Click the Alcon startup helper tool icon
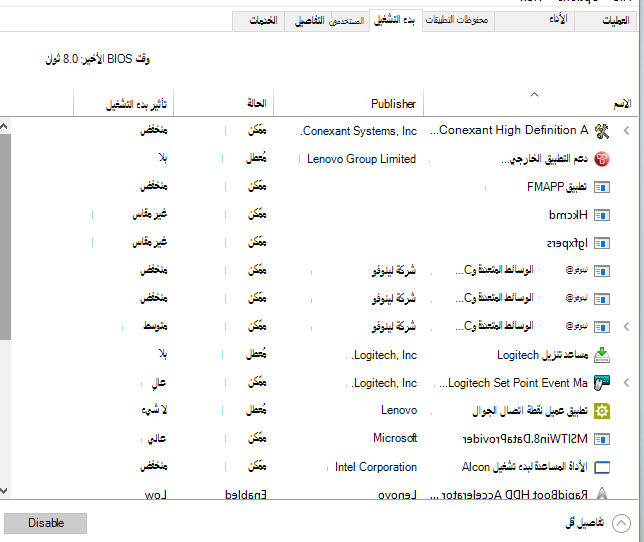 click(x=602, y=467)
